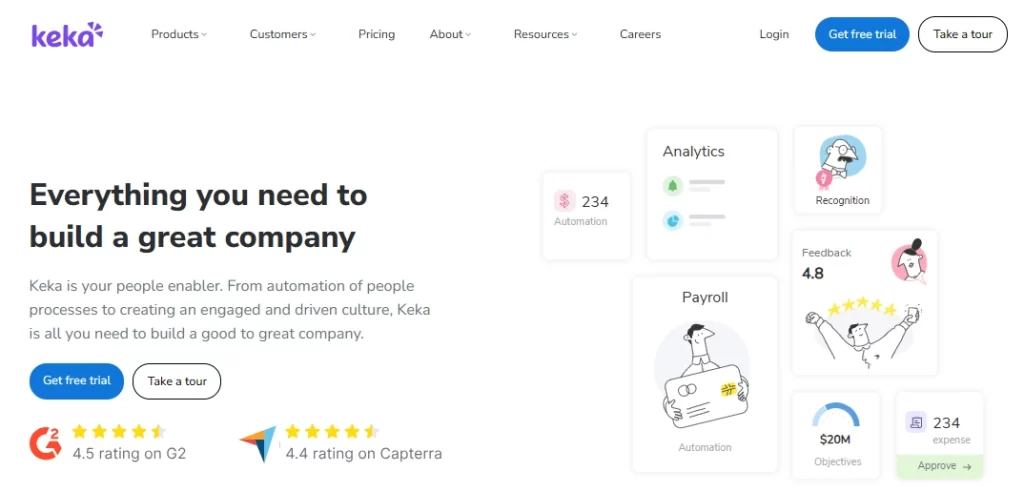Click Get free trial in the header
This screenshot has height=492, width=1024.
pos(862,34)
